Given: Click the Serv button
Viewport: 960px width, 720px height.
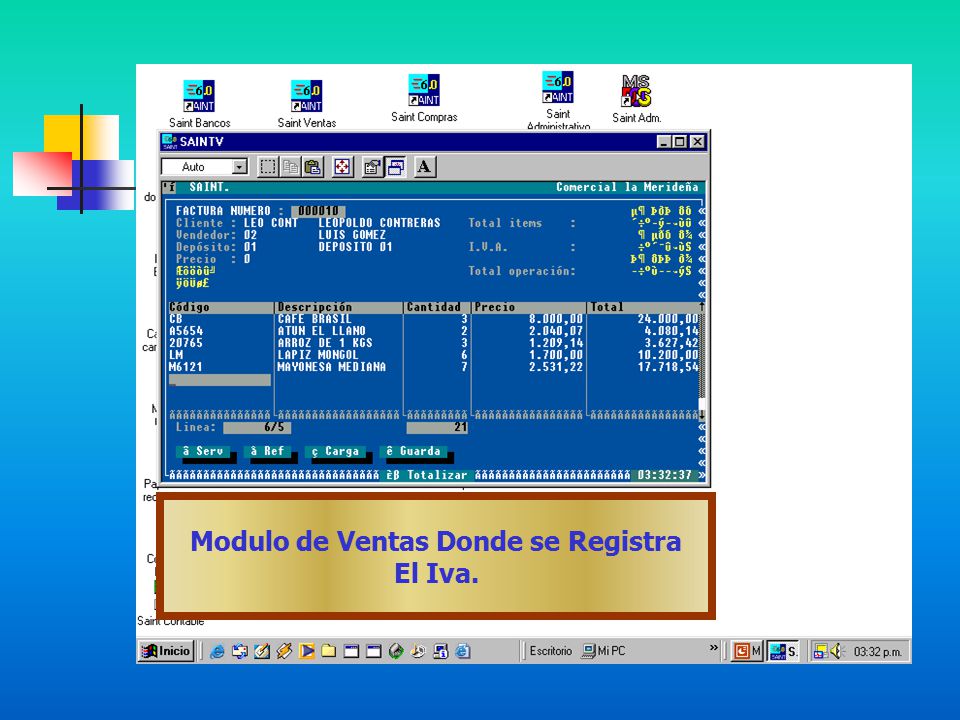Looking at the screenshot, I should [203, 451].
